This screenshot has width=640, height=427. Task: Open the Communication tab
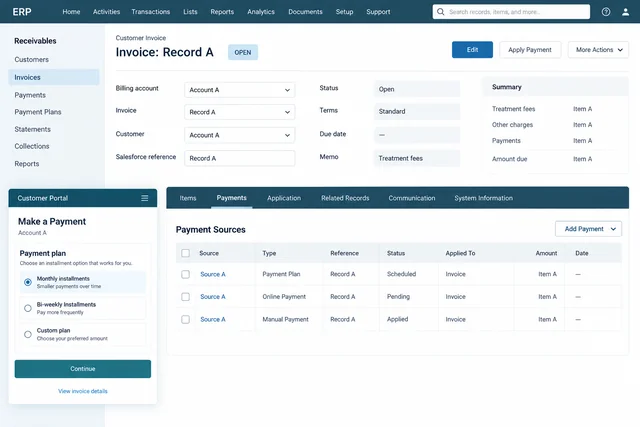pyautogui.click(x=411, y=198)
